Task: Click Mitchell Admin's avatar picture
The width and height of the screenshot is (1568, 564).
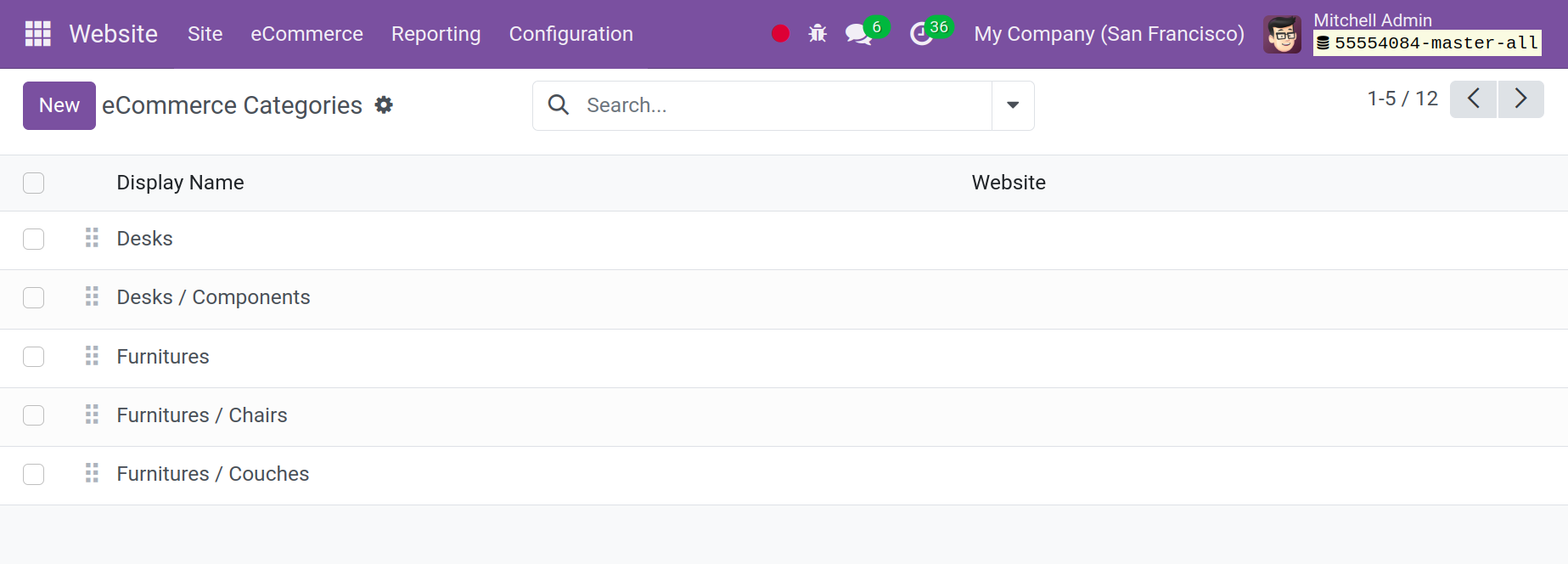Action: tap(1282, 34)
